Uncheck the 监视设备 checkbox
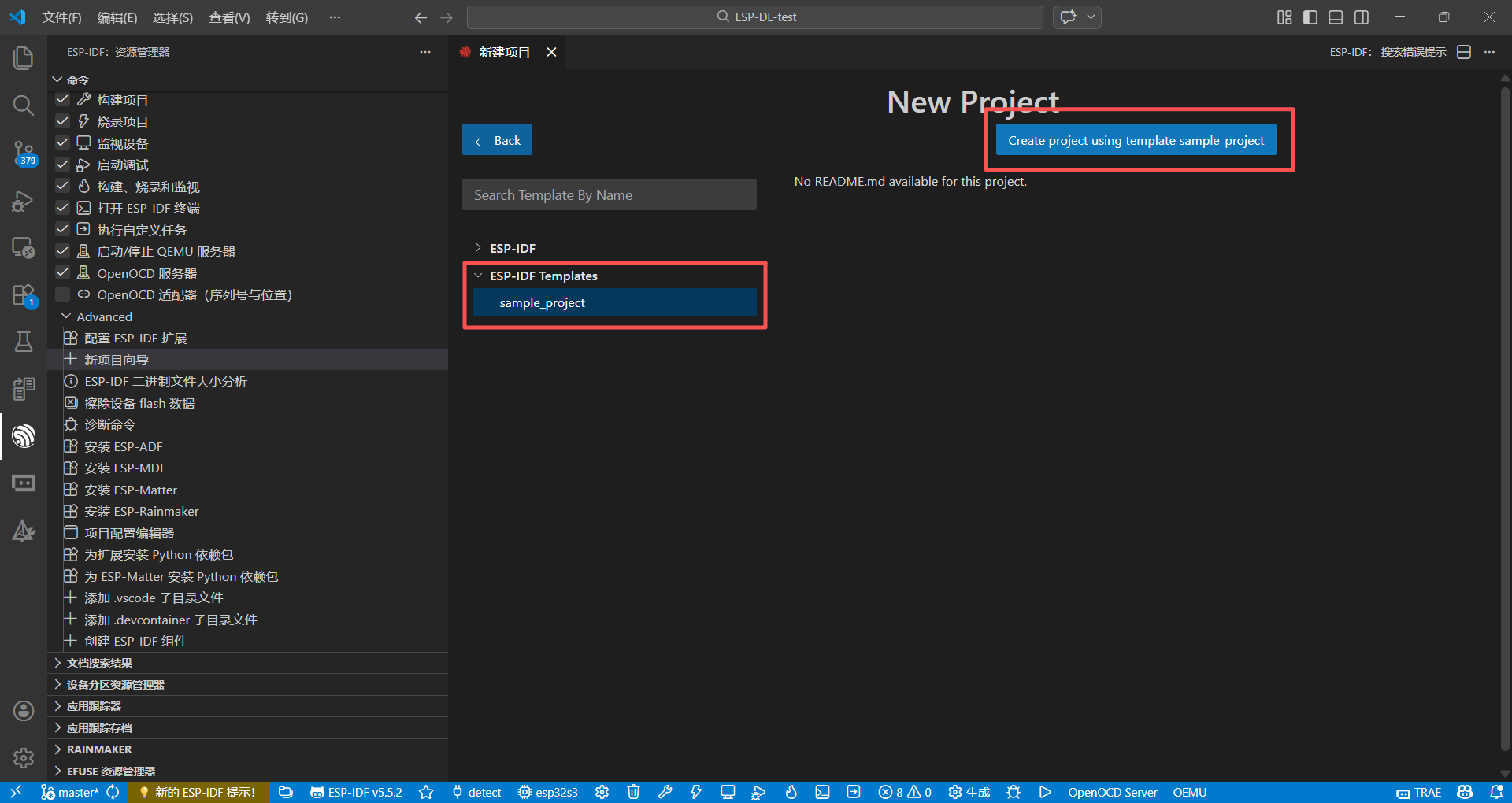The width and height of the screenshot is (1512, 803). pos(63,142)
